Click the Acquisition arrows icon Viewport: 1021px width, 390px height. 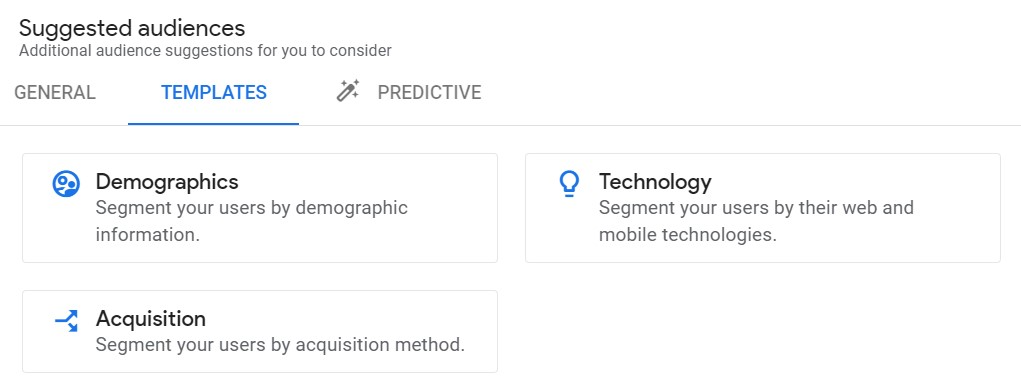coord(66,320)
